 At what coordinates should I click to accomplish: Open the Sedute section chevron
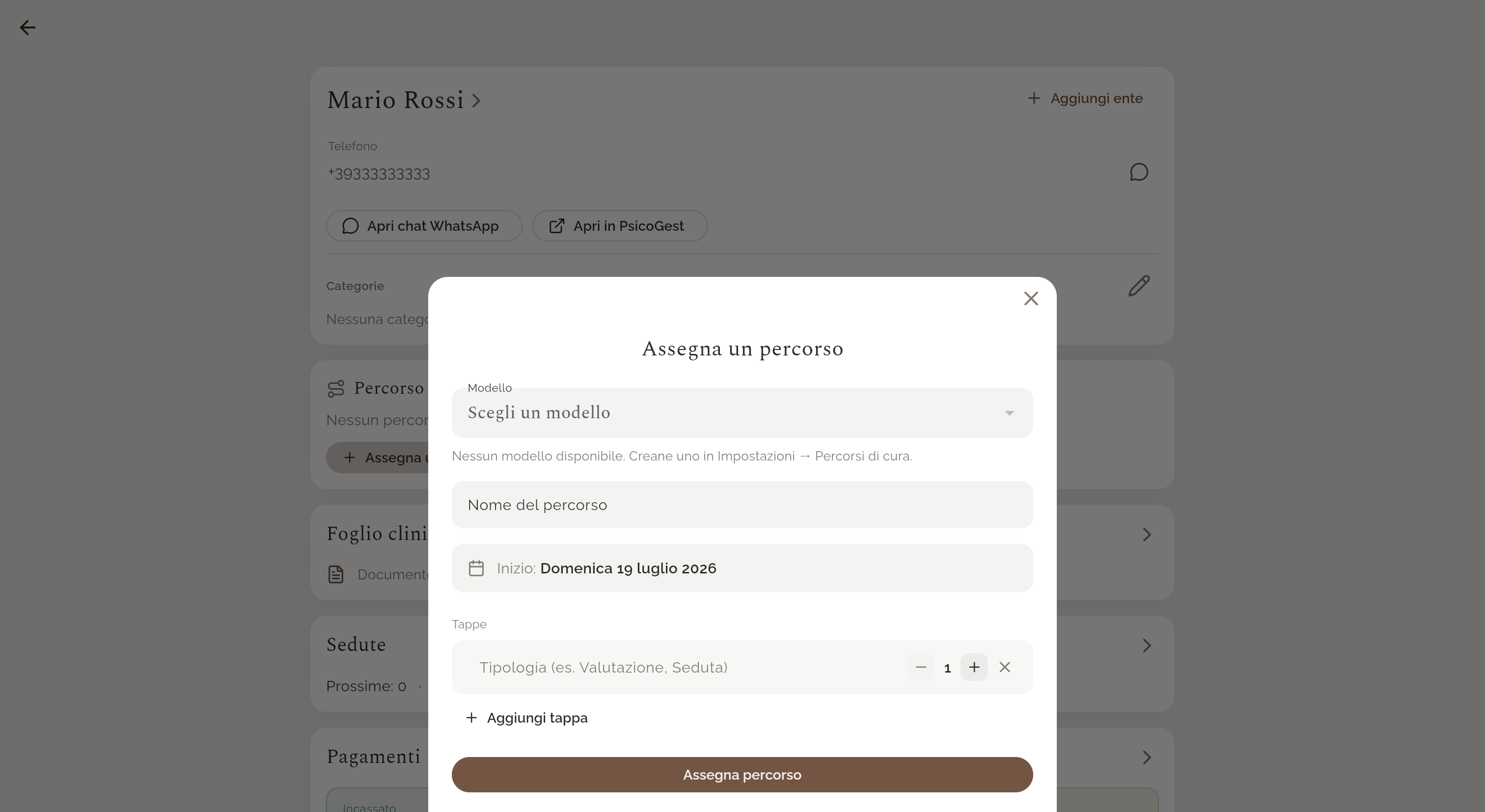pyautogui.click(x=1147, y=646)
